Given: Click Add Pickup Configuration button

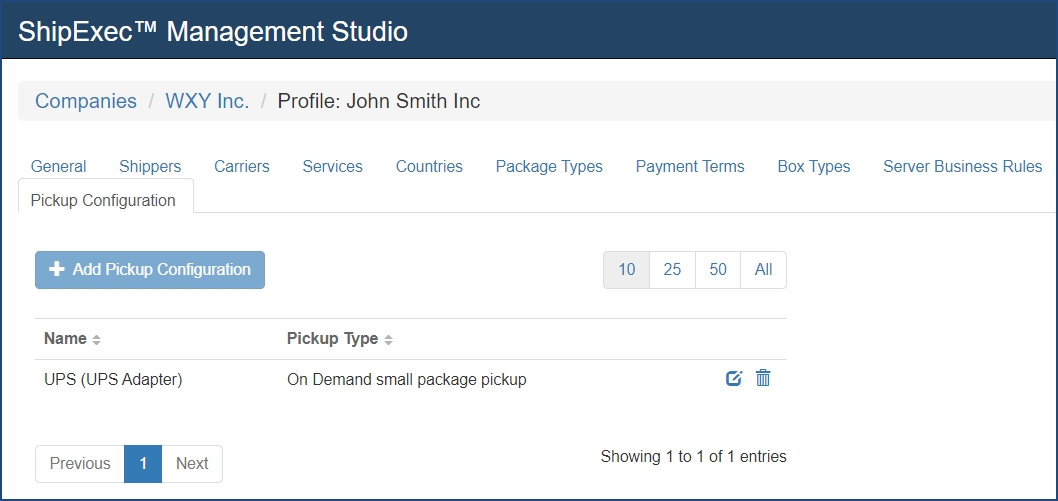Looking at the screenshot, I should 150,270.
